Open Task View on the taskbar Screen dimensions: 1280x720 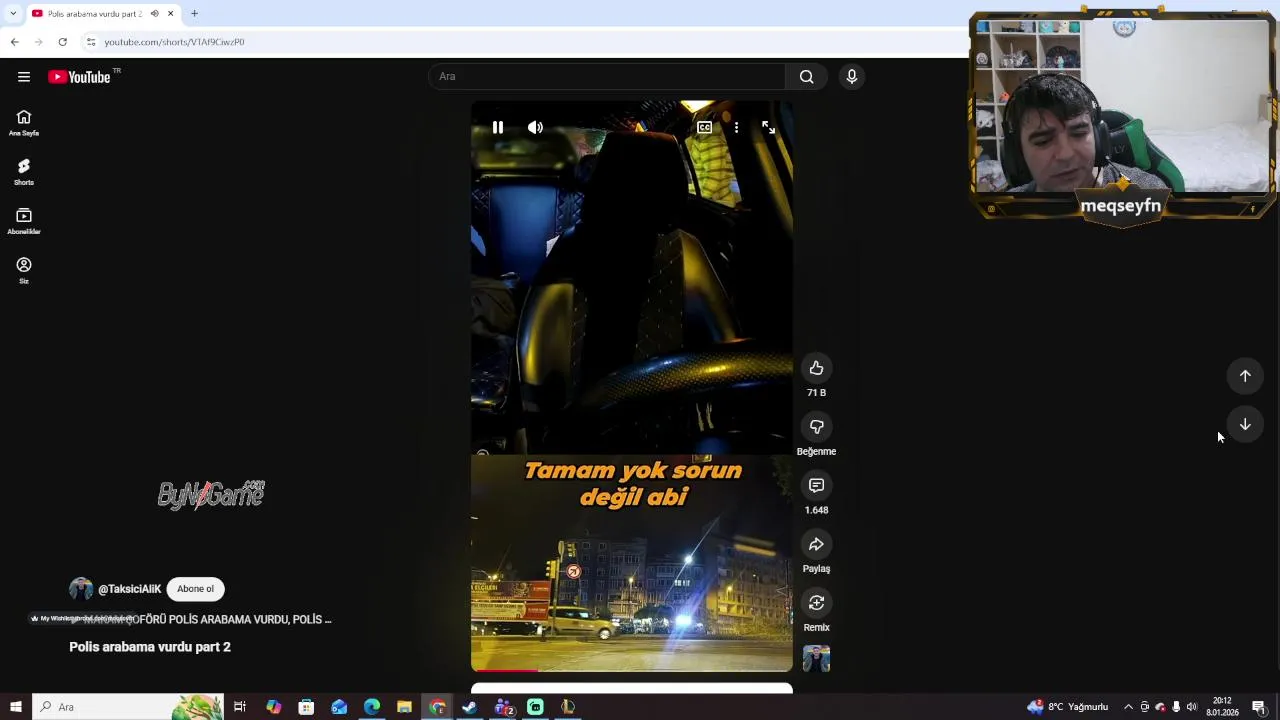coord(240,707)
